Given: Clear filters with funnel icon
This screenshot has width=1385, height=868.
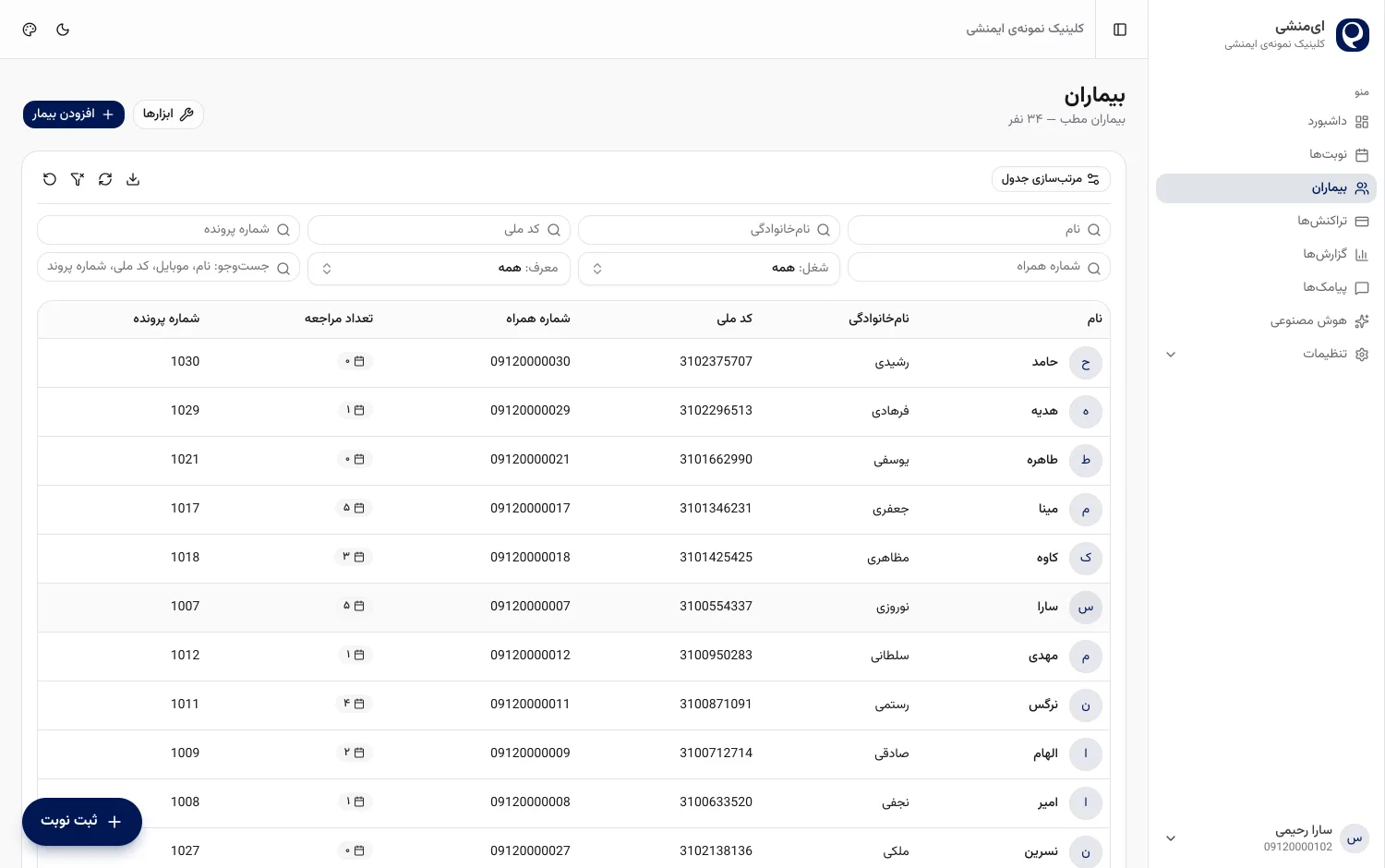Looking at the screenshot, I should tap(78, 179).
